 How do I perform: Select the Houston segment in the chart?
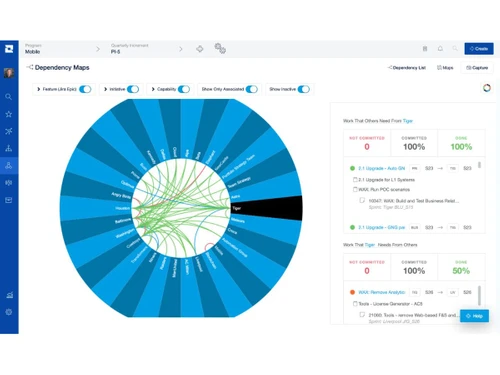pos(97,208)
